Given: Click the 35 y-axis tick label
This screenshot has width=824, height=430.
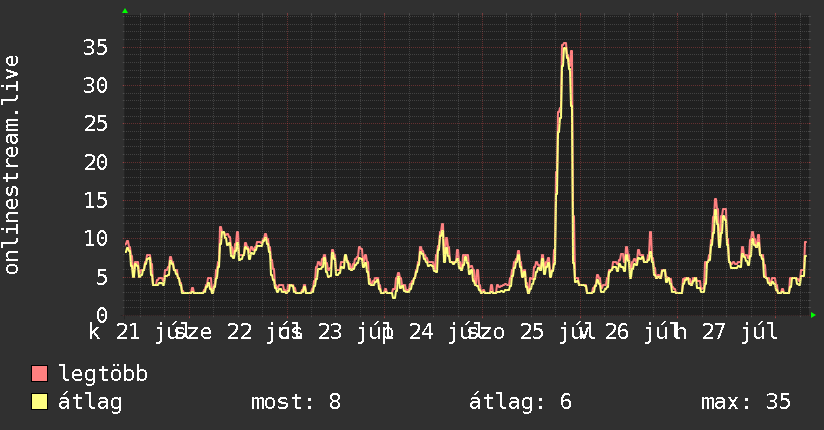Looking at the screenshot, I should 95,48.
